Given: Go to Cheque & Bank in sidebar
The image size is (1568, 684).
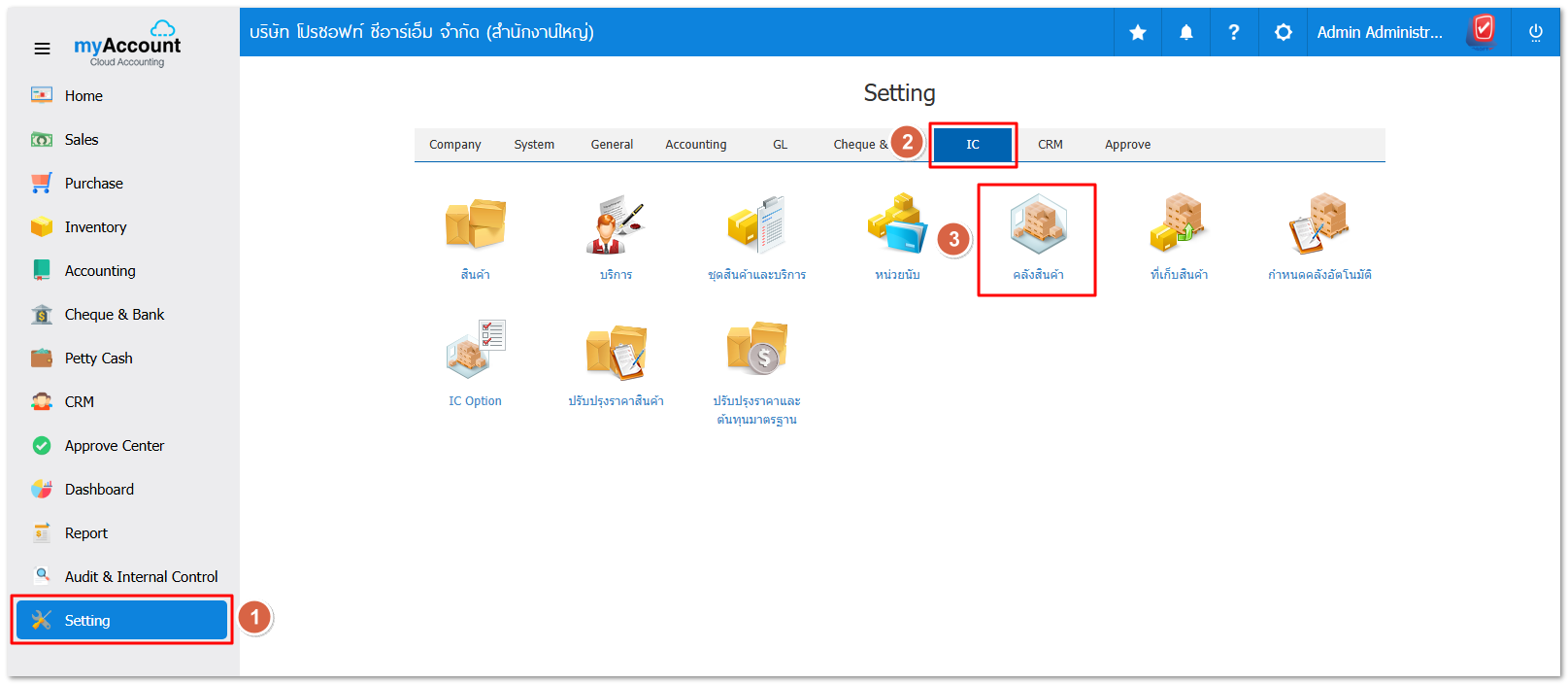Looking at the screenshot, I should point(114,315).
